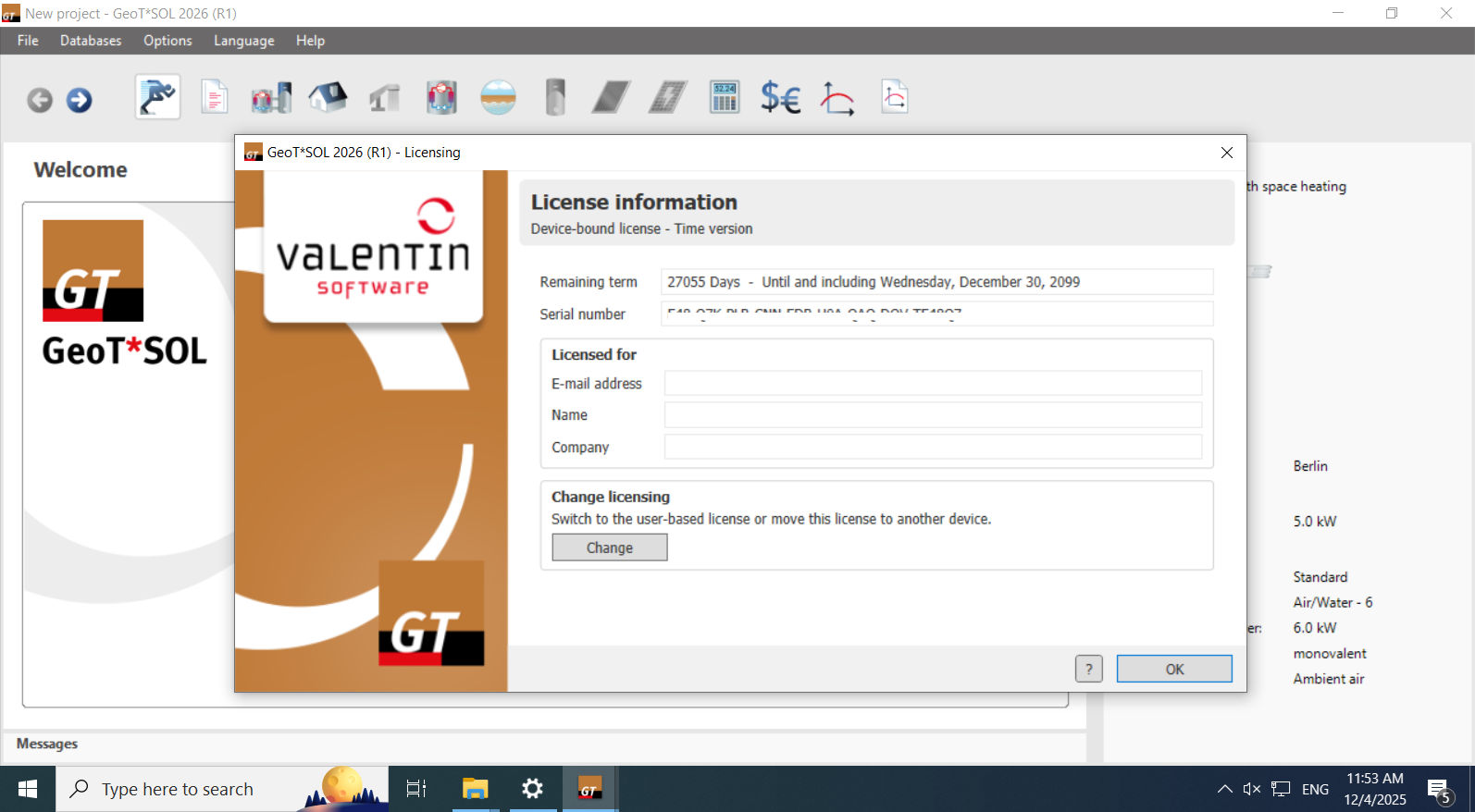Click the 'Air/Water - 6' text
1475x812 pixels.
pyautogui.click(x=1332, y=602)
